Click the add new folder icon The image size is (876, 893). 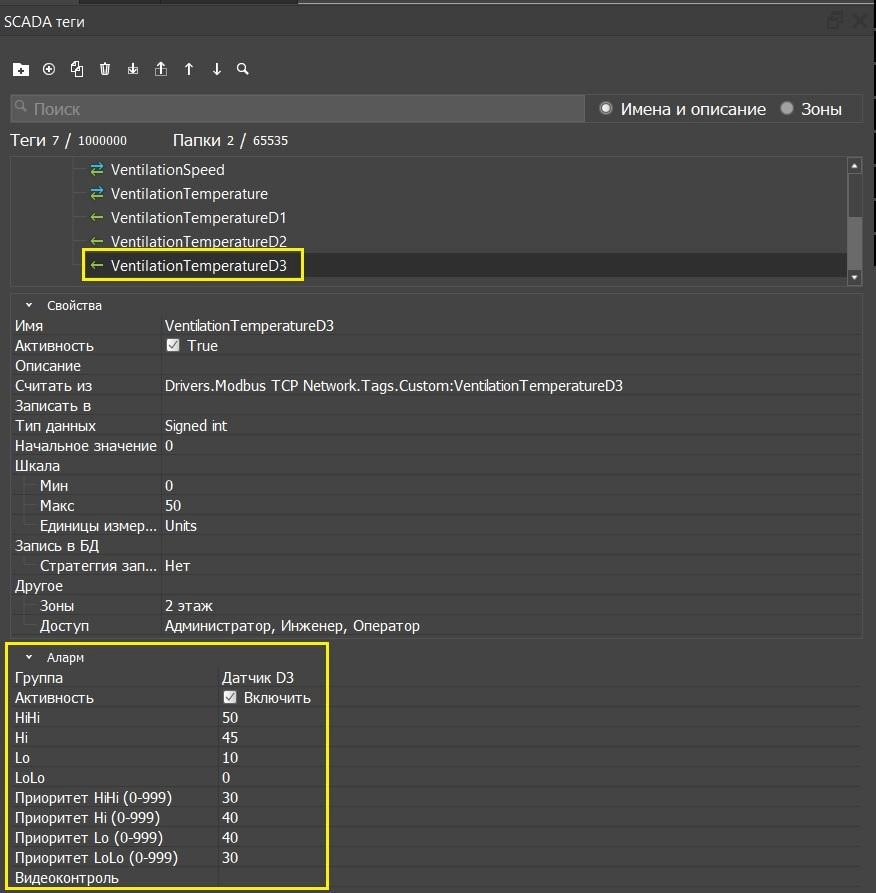20,70
